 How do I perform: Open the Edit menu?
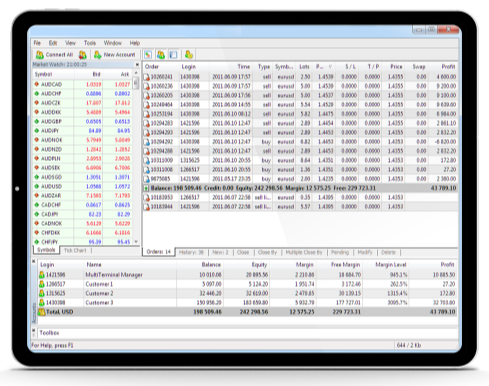point(53,43)
